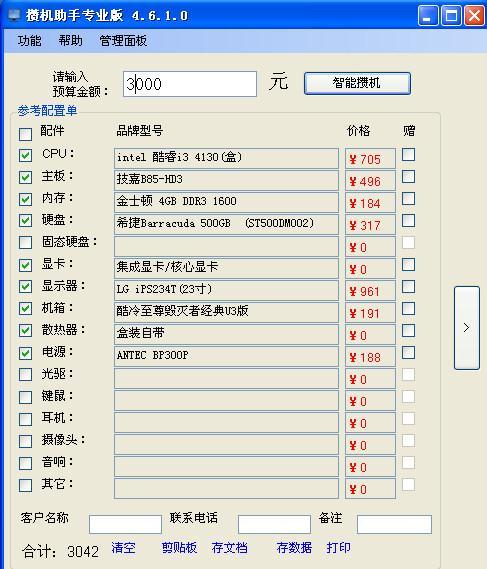Check the 赠 gift box for 主板 row
487x569 pixels.
[408, 177]
